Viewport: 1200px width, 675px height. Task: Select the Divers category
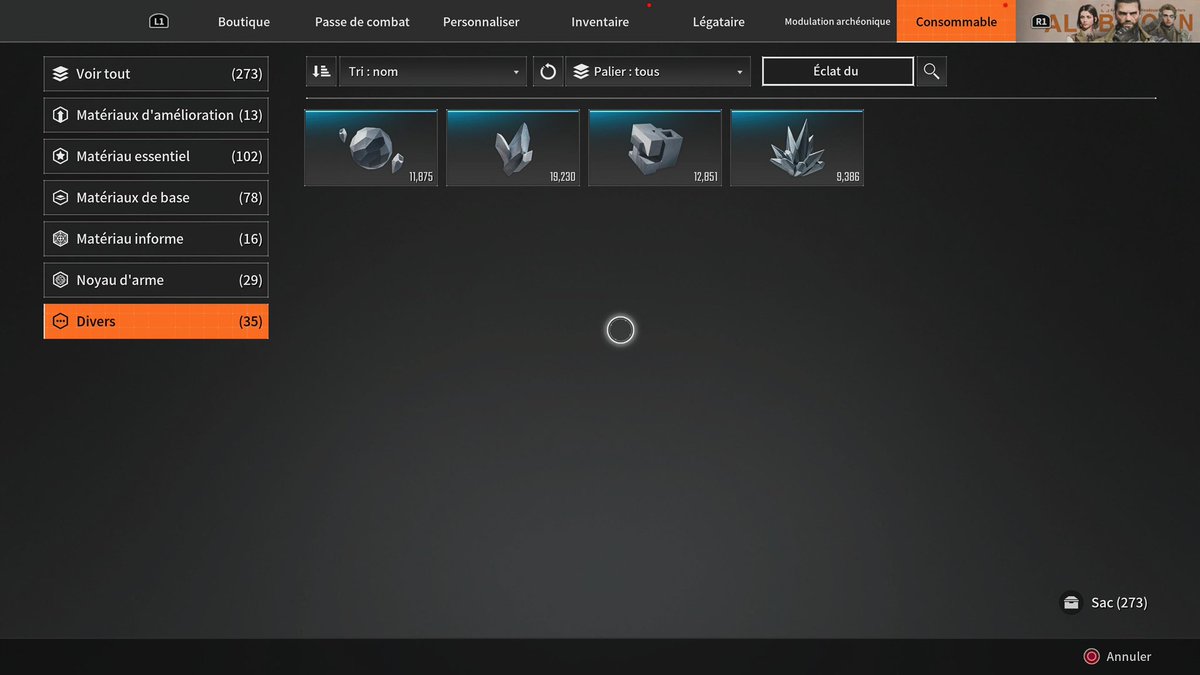coord(156,321)
